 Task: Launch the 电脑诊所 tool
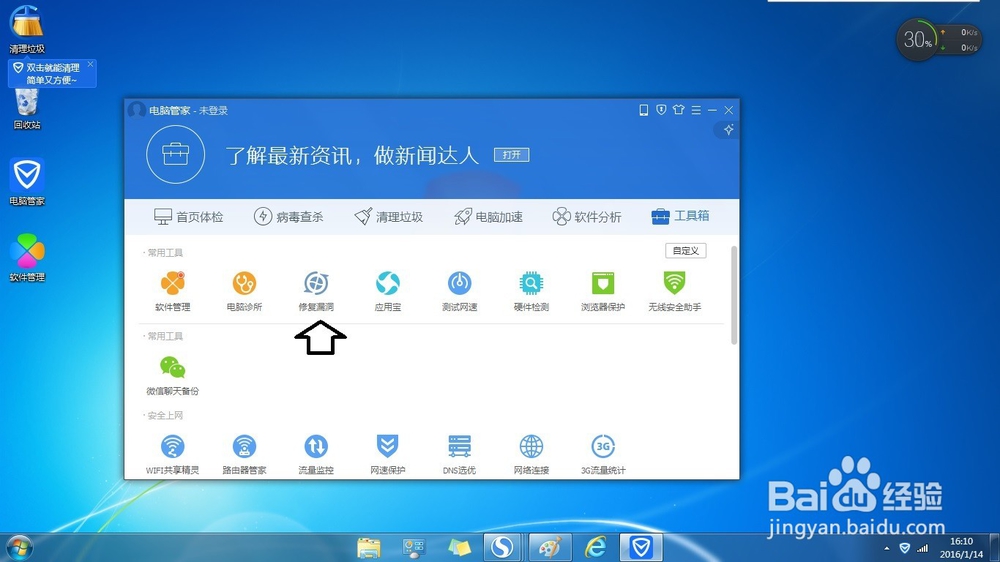point(244,283)
